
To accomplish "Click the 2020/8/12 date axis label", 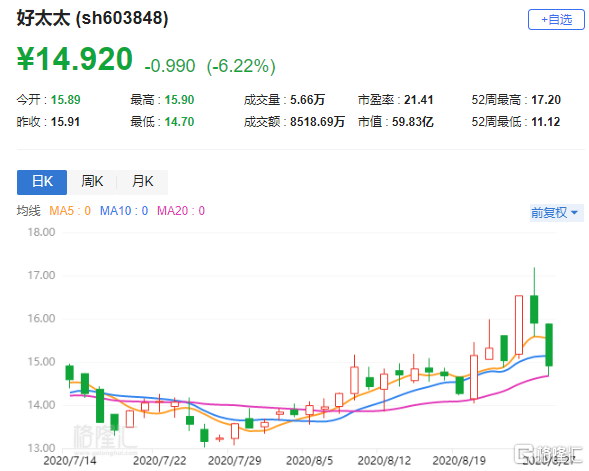I will click(384, 460).
